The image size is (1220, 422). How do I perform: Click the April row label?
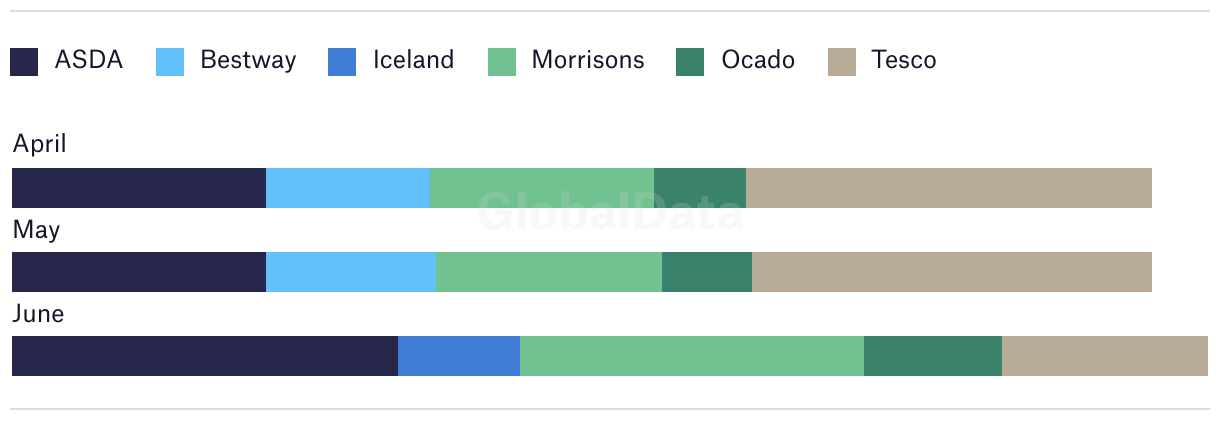40,145
